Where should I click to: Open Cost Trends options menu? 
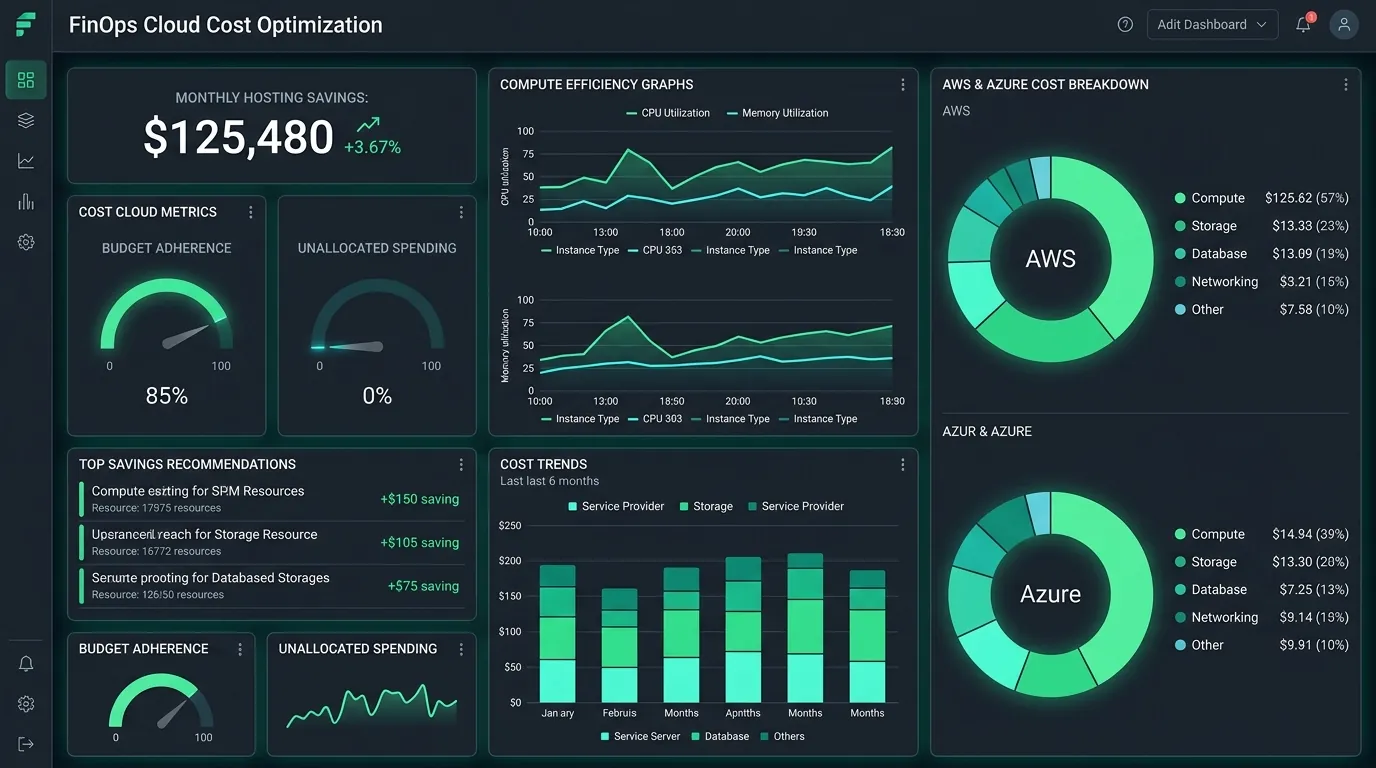coord(903,465)
